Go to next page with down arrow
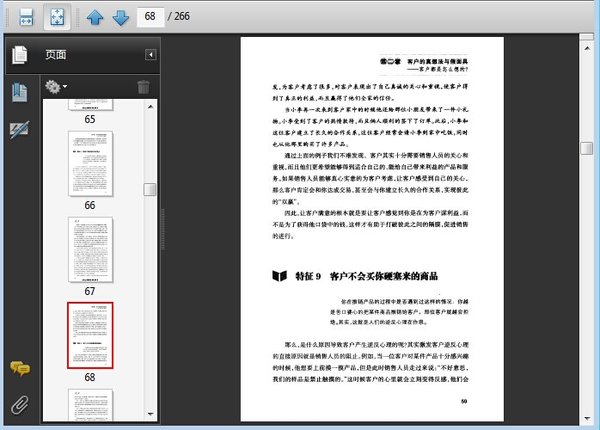The height and width of the screenshot is (430, 600). [120, 17]
